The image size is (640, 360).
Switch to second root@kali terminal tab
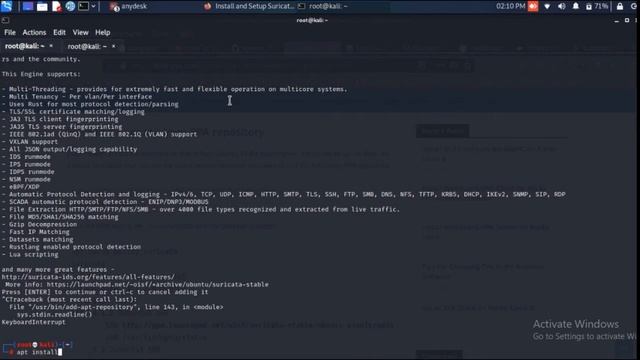(87, 47)
